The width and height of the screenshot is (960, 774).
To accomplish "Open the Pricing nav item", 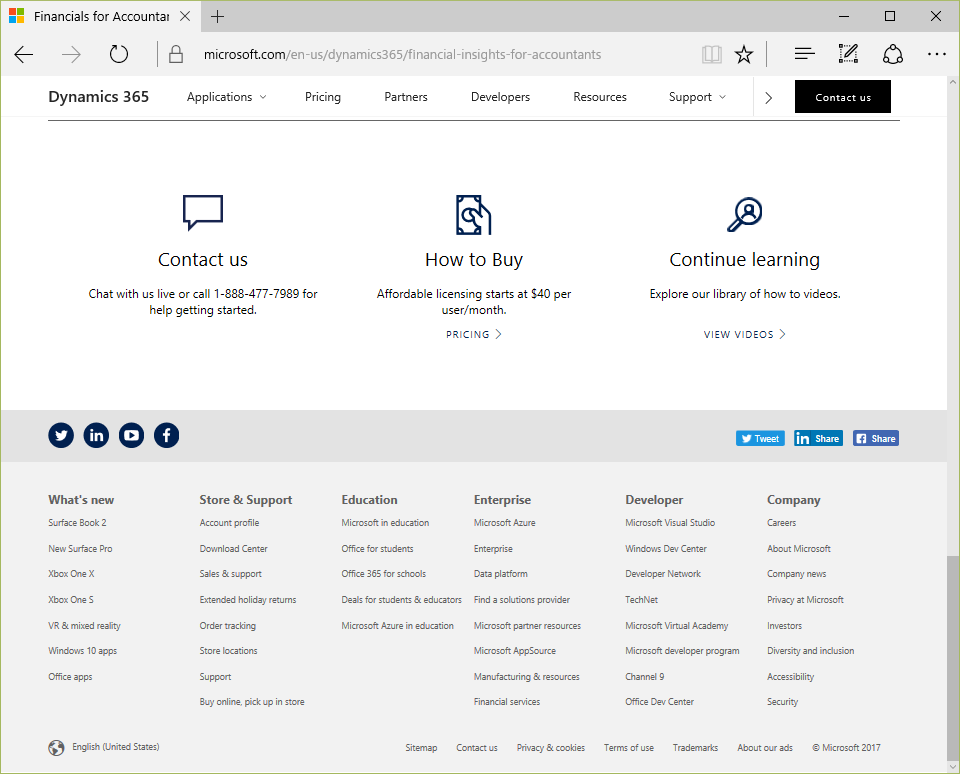I will pyautogui.click(x=323, y=97).
